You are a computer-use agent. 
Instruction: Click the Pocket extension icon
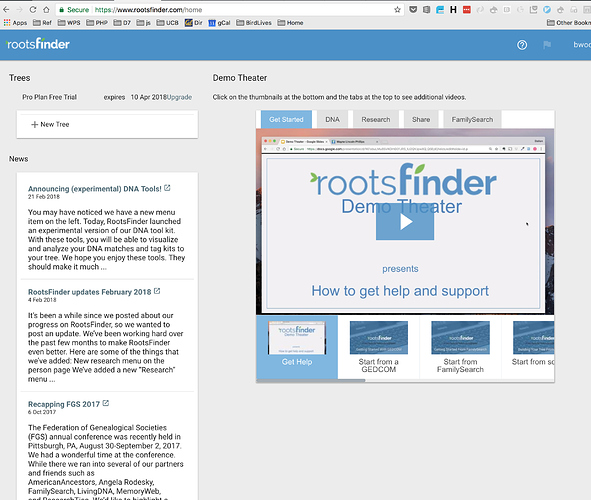[x=413, y=10]
